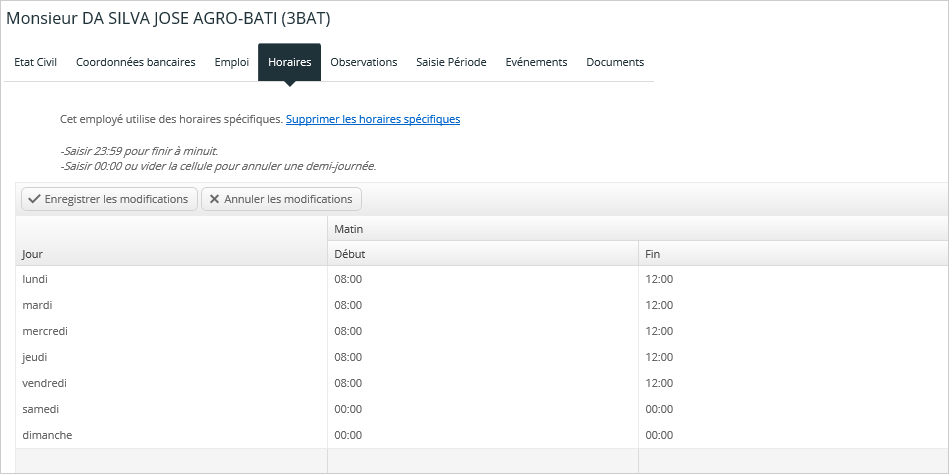Edit lundi morning start time cell
Screen dimensions: 949x474
click(x=483, y=279)
